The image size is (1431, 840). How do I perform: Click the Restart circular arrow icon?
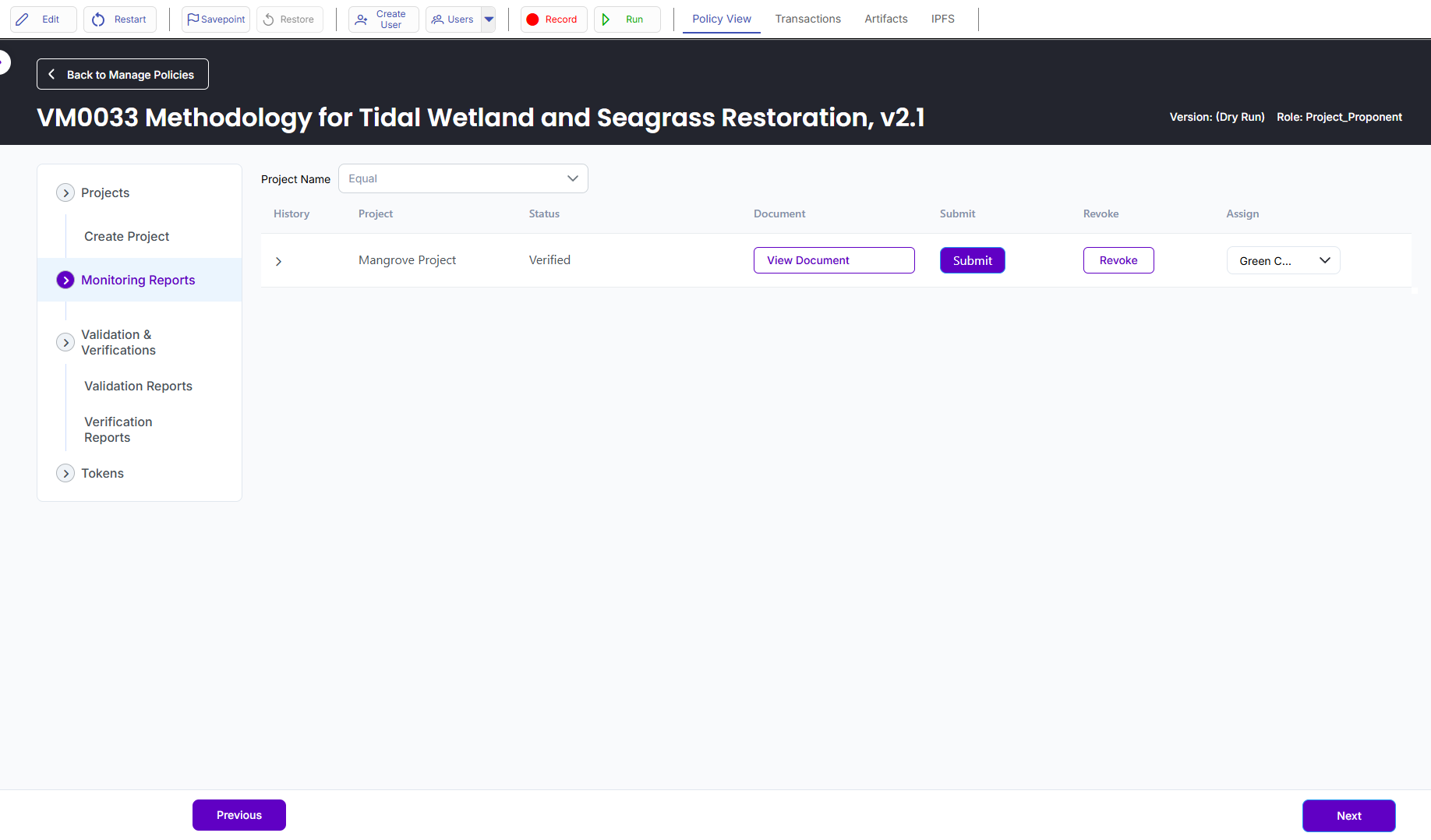98,19
